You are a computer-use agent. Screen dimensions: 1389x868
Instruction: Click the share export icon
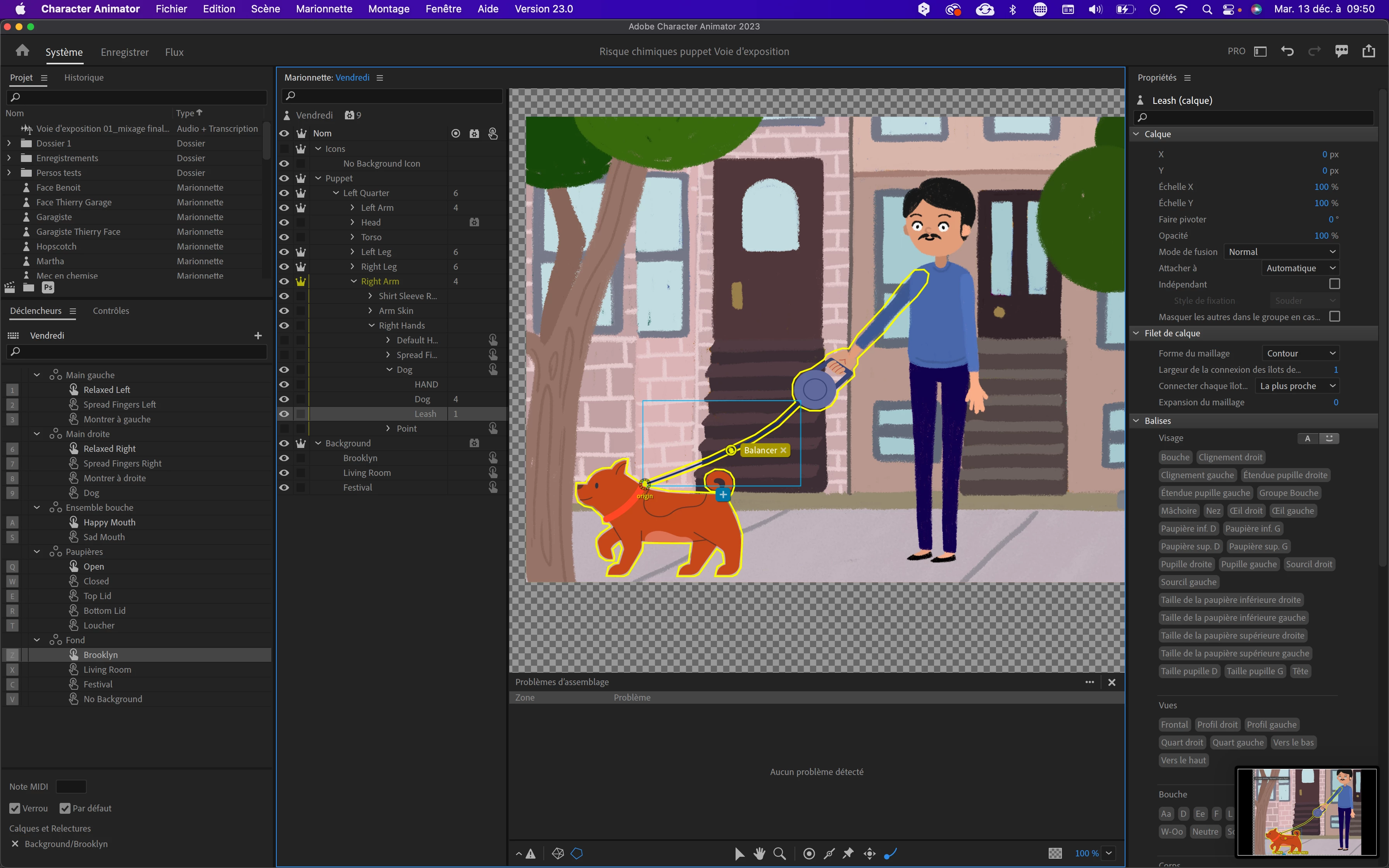pyautogui.click(x=1368, y=51)
